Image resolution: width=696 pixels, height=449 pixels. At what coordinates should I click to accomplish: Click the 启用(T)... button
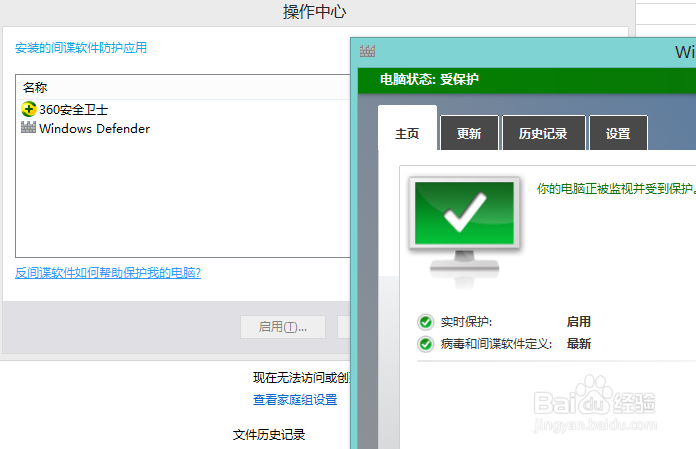[x=283, y=327]
